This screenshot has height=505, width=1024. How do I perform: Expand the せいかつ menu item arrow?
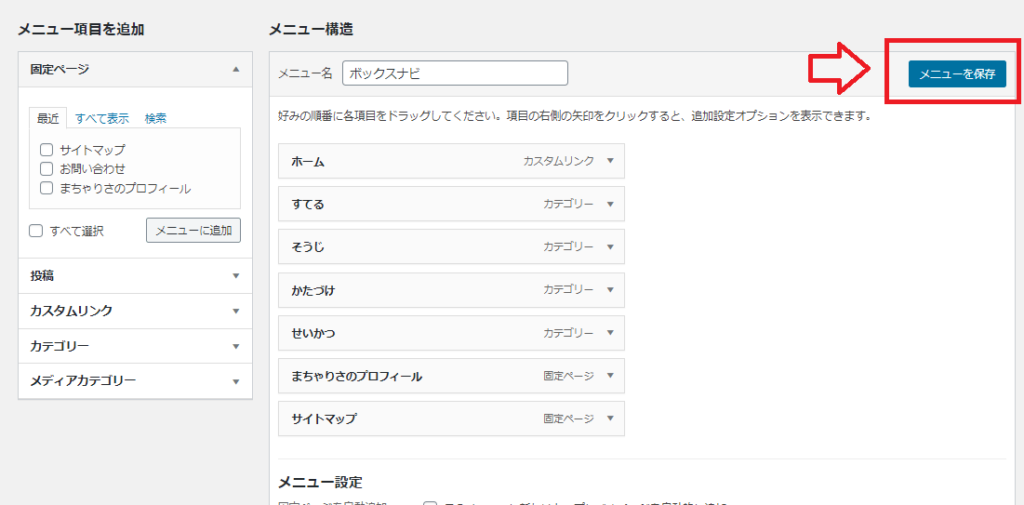pos(609,333)
